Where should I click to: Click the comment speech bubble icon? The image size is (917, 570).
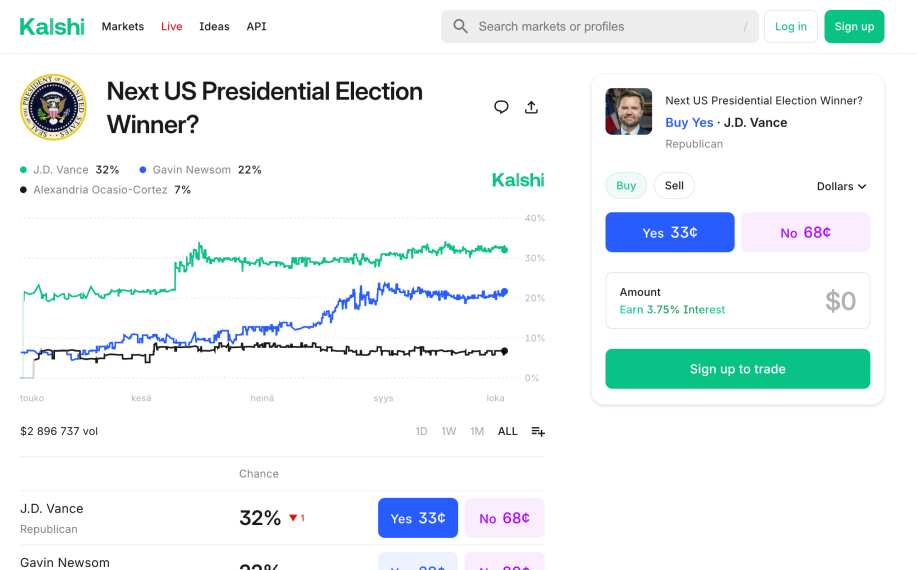[501, 107]
